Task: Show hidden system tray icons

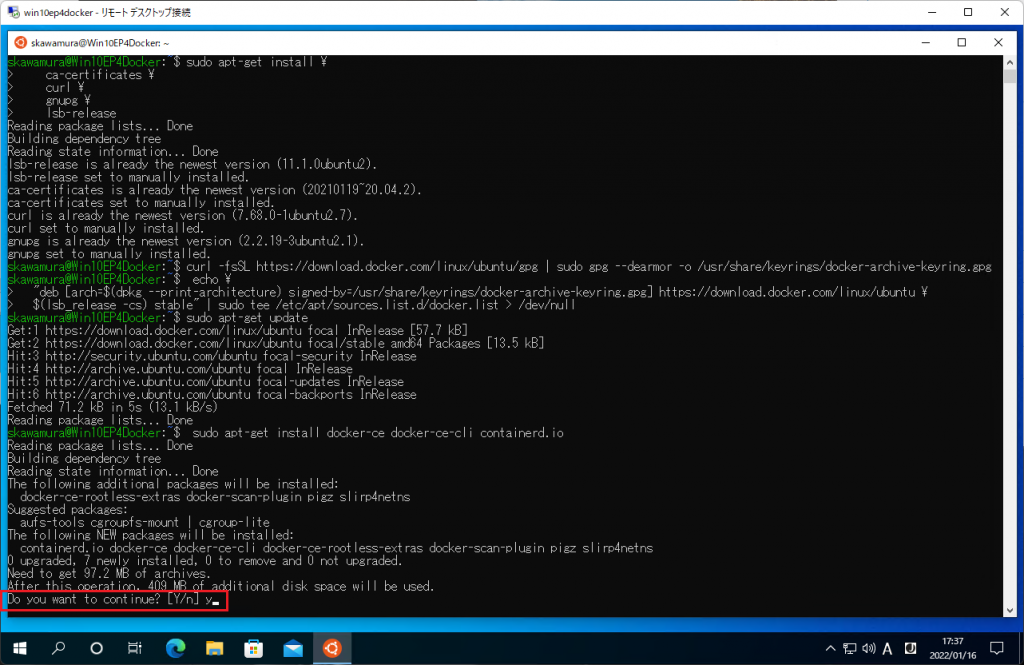Action: tap(830, 648)
